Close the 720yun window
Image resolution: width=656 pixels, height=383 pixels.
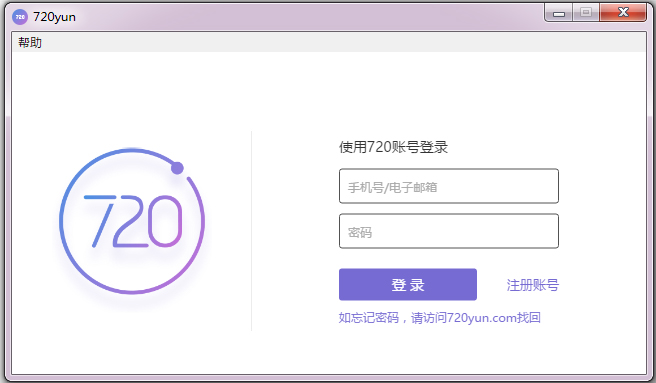623,13
